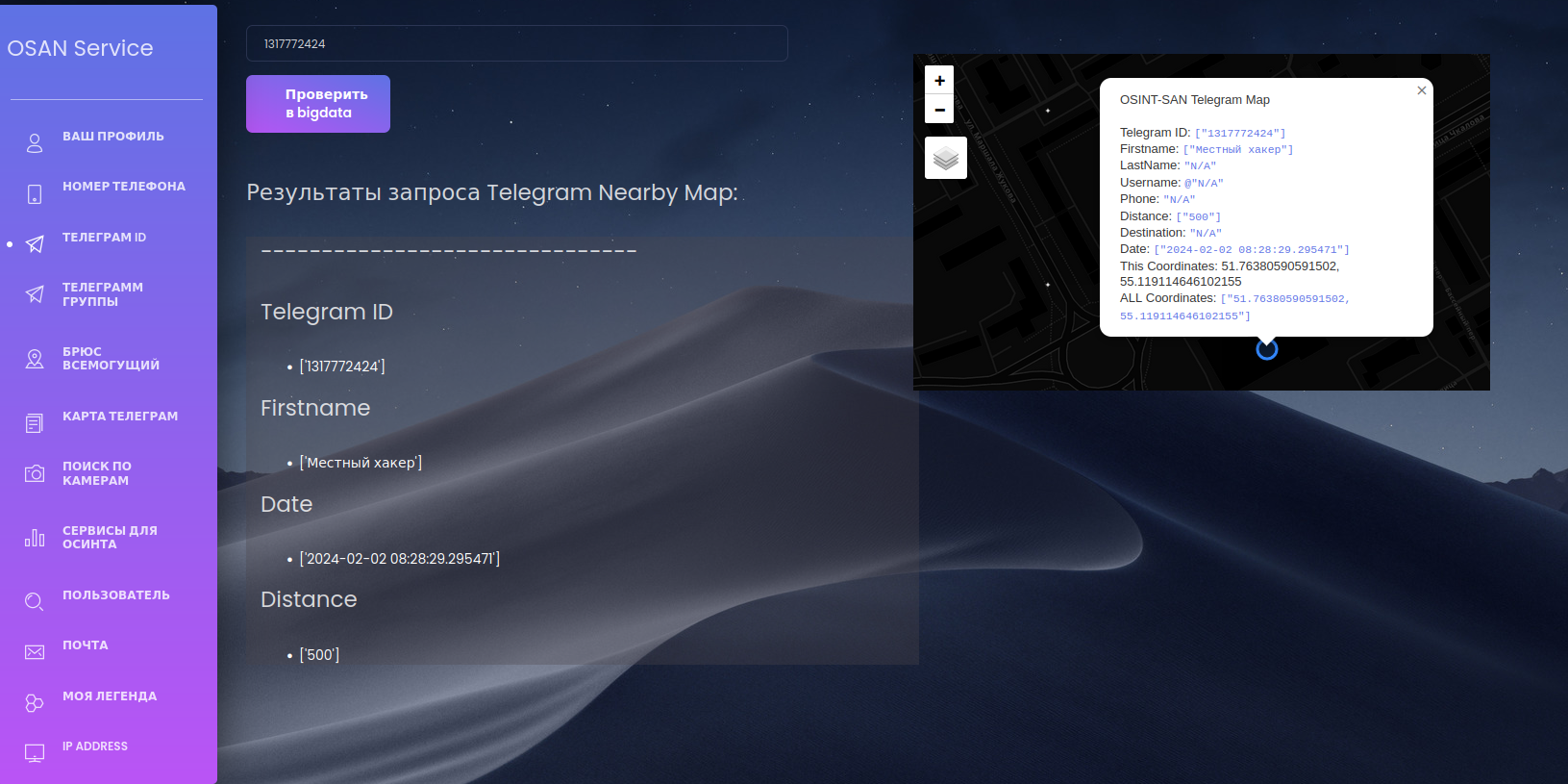Open IP Address menu item
Image resolution: width=1568 pixels, height=784 pixels.
[x=95, y=746]
